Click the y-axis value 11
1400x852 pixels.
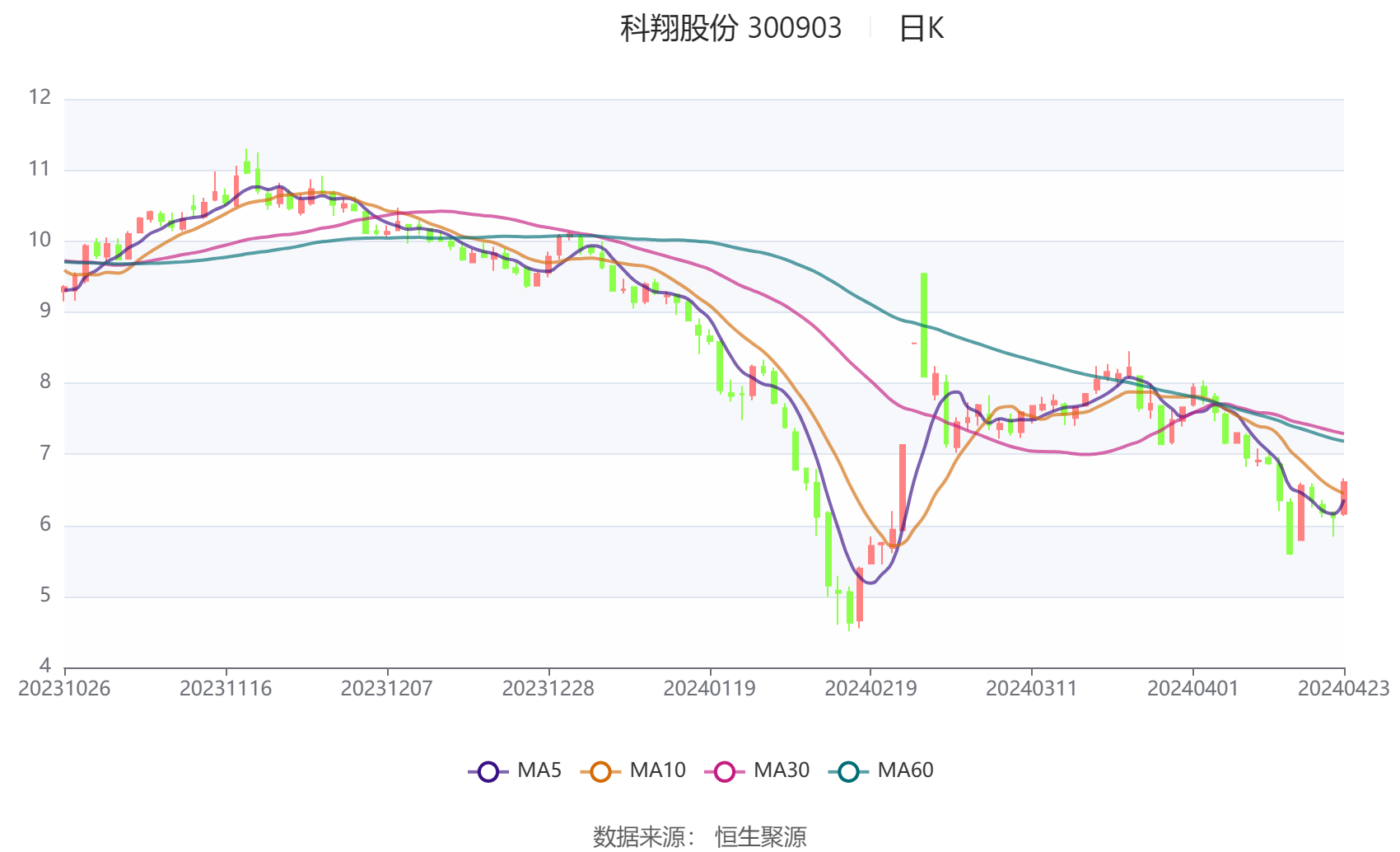tap(40, 169)
